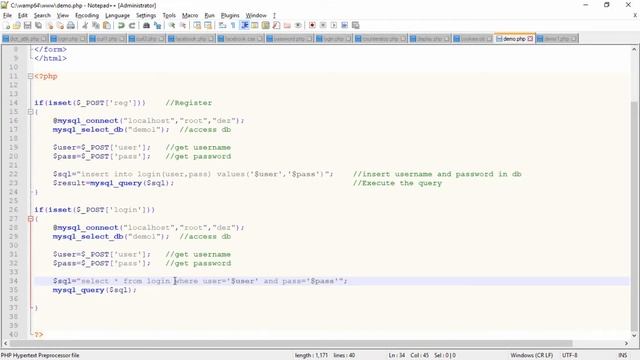This screenshot has width=640, height=360.
Task: Open the Tools menu
Action: click(x=169, y=16)
